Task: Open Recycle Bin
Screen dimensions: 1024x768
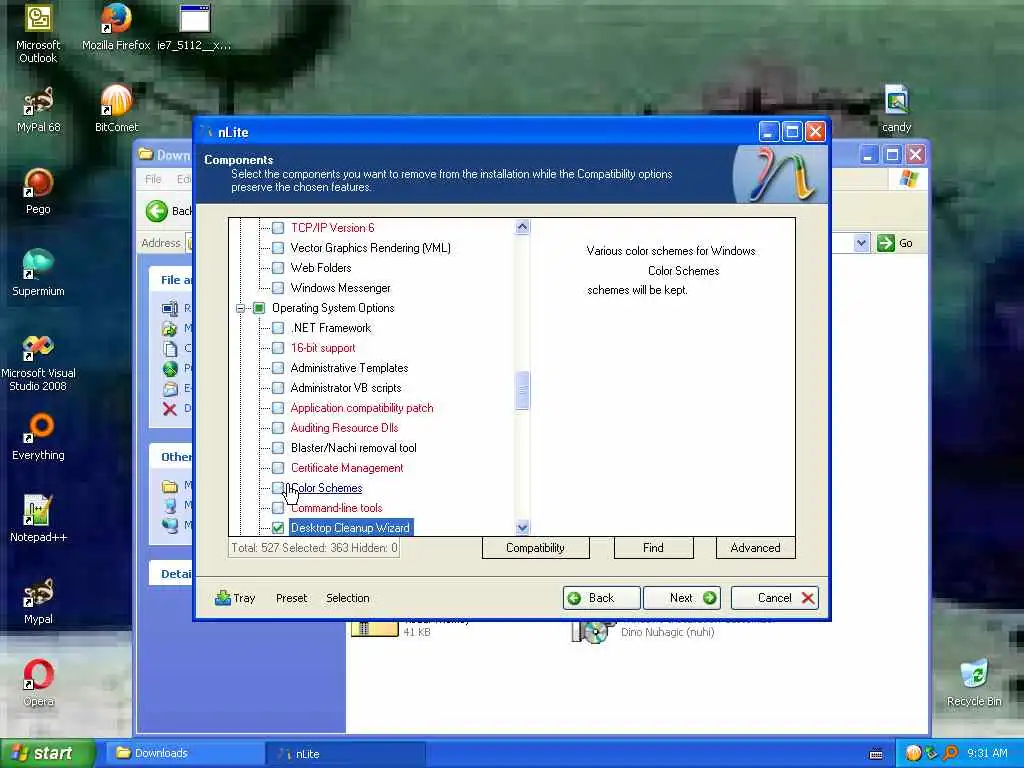Action: 974,683
